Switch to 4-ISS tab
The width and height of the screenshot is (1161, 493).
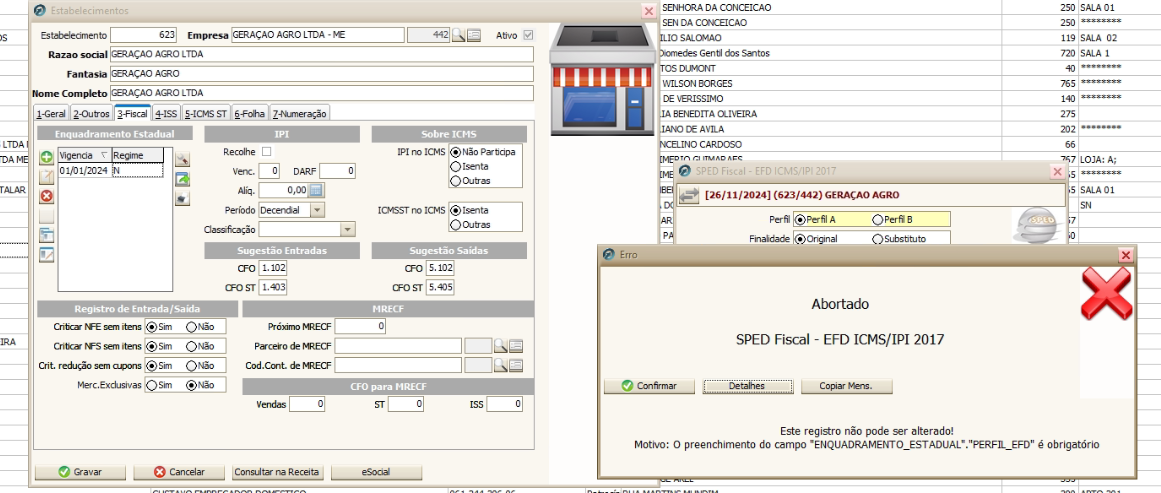pos(167,113)
